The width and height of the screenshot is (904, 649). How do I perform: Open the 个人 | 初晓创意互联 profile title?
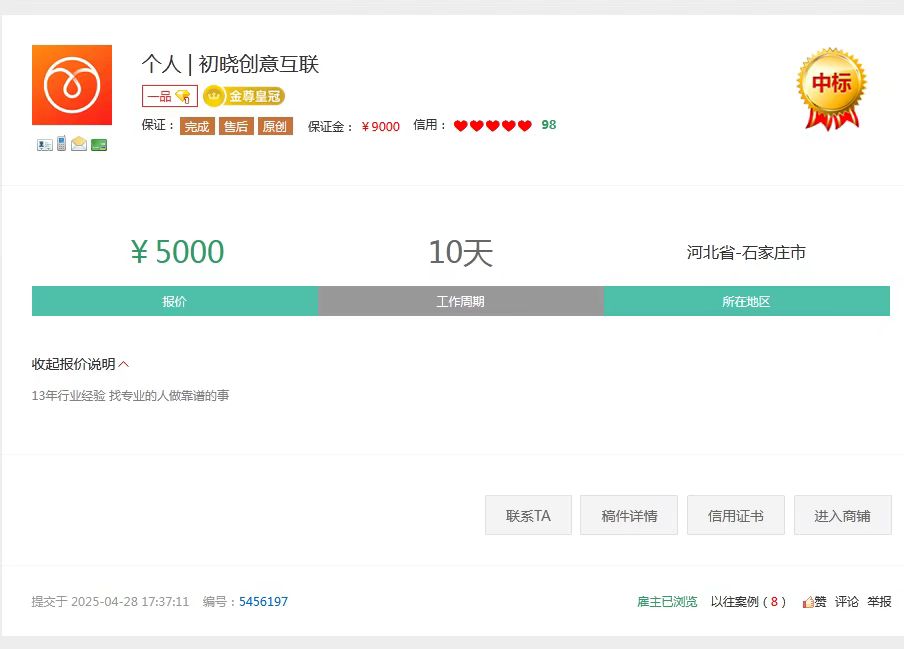[230, 63]
